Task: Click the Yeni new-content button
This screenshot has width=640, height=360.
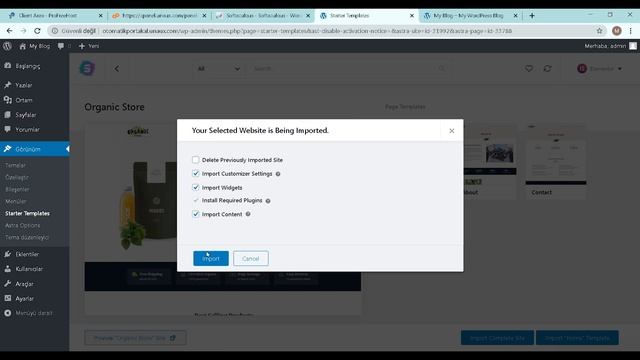Action: [x=89, y=46]
